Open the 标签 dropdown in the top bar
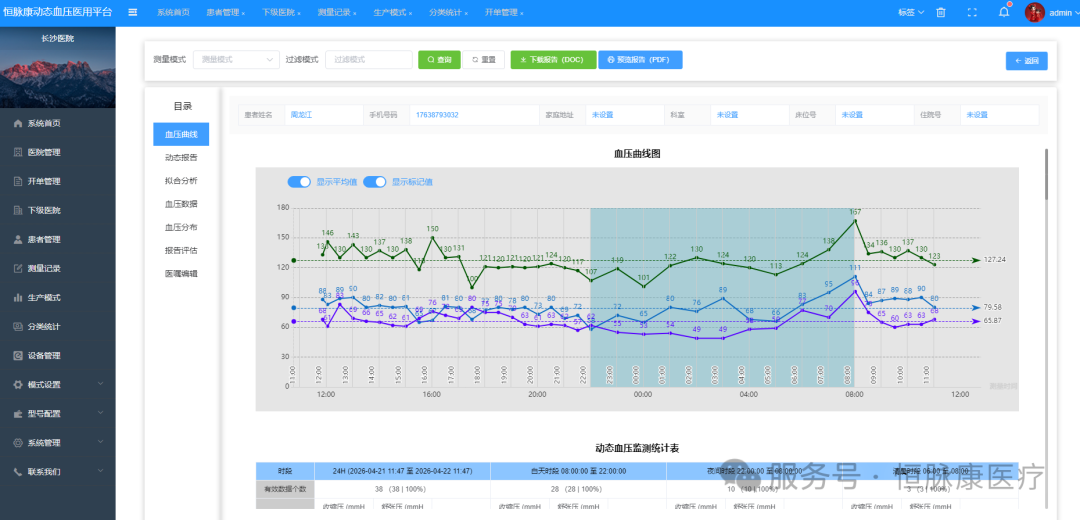Screen dimensions: 1080x520 click(911, 12)
